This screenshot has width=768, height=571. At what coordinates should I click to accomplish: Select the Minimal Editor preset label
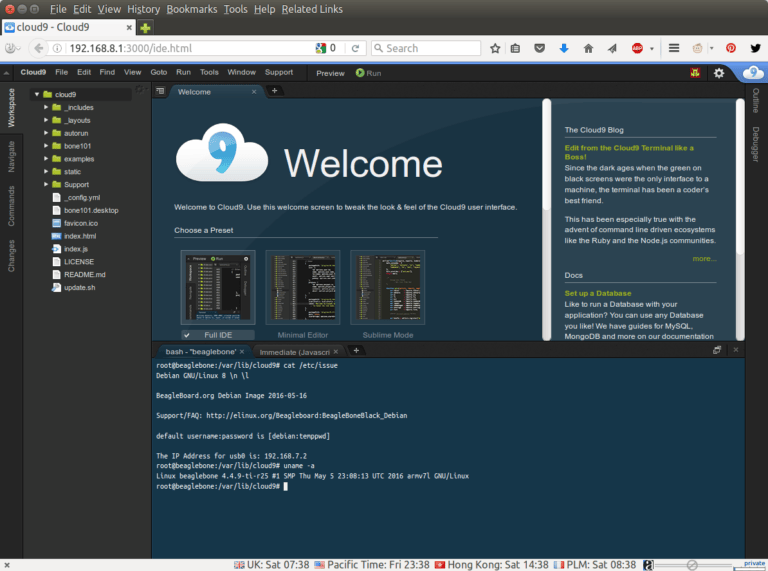(x=303, y=335)
